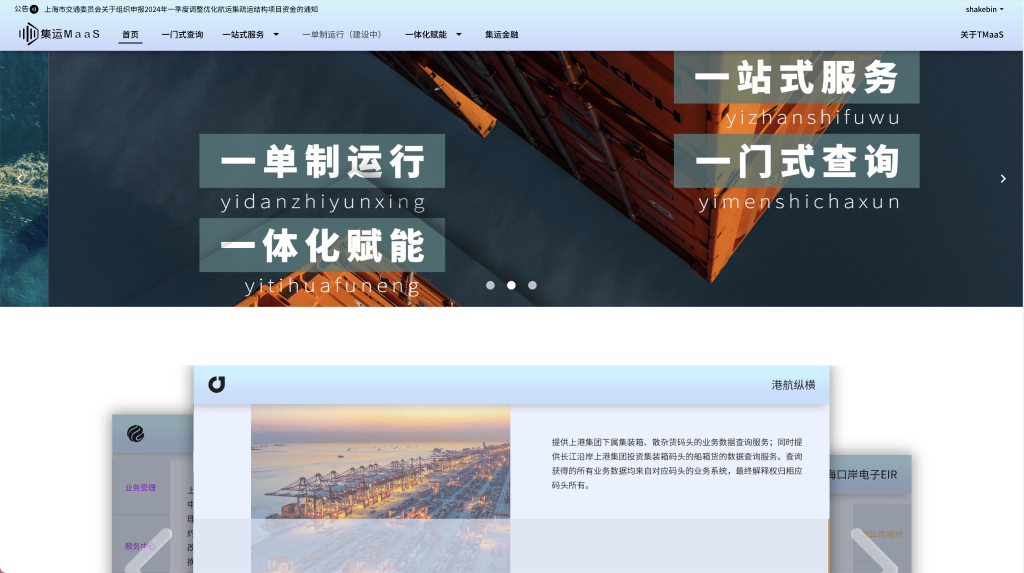Open the announcement about 2024 航运集疏运 funding
The width and height of the screenshot is (1024, 573).
(181, 9)
